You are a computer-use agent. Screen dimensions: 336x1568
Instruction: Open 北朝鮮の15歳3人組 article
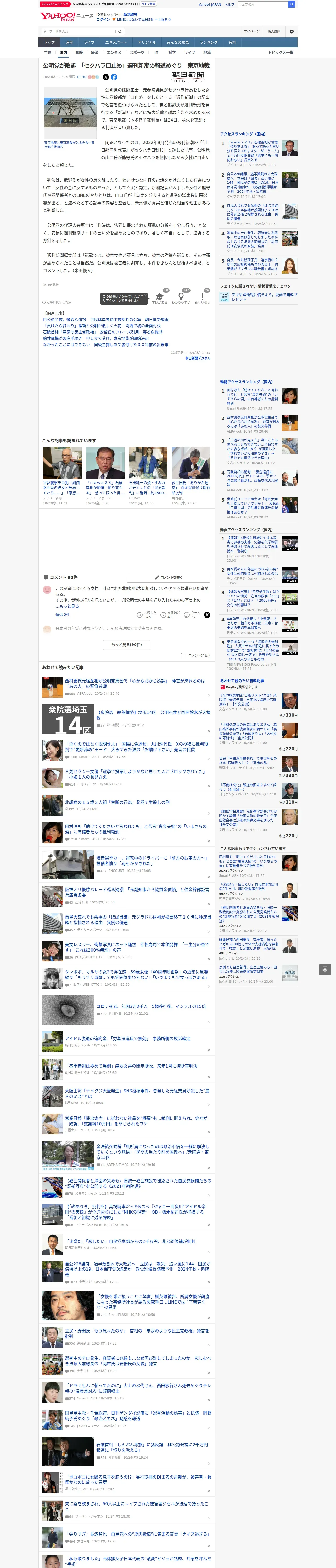pyautogui.click(x=117, y=802)
